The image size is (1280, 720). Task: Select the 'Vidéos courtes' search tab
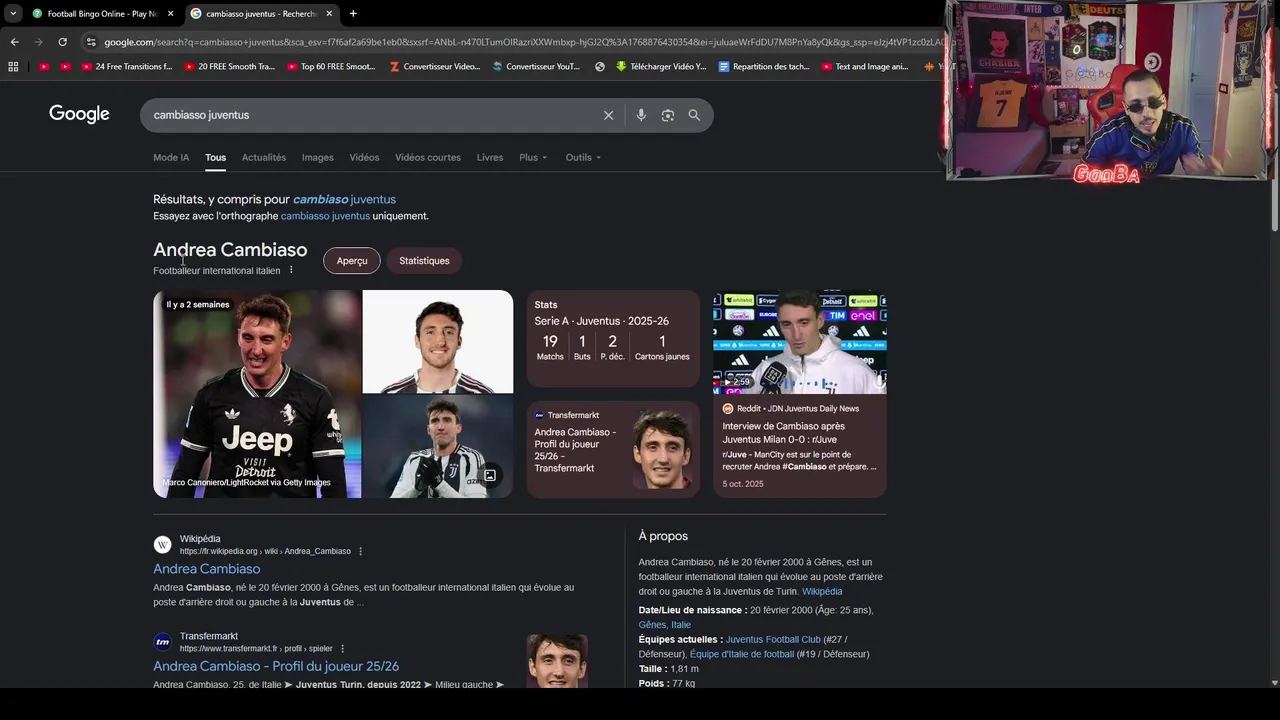[x=428, y=157]
